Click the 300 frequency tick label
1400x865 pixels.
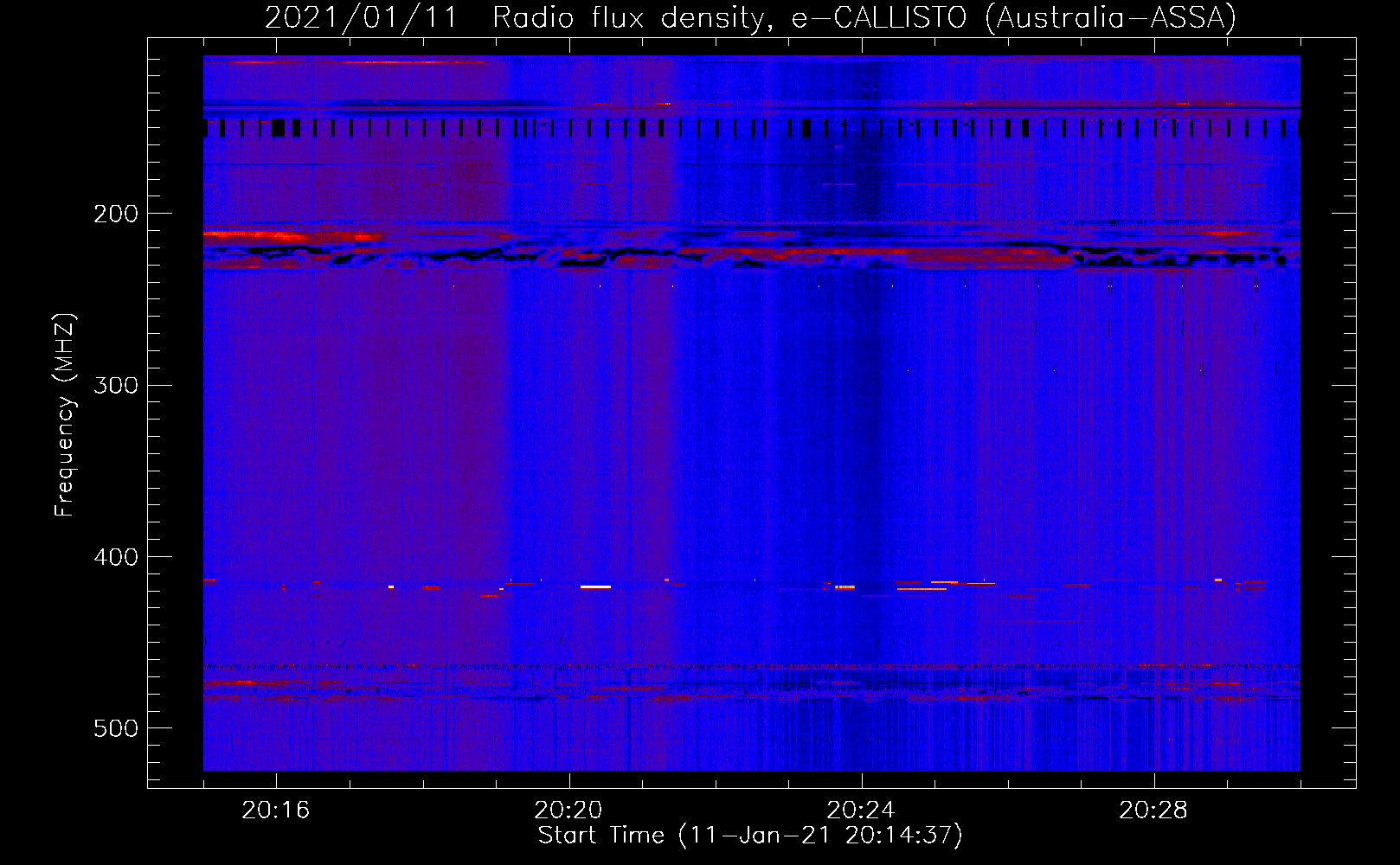click(x=116, y=385)
